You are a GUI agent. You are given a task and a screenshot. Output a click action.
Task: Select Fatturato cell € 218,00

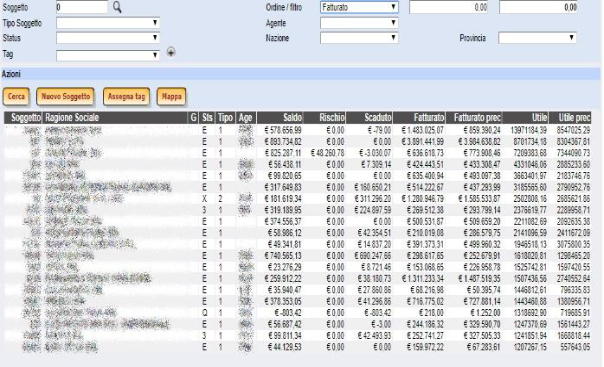click(431, 313)
